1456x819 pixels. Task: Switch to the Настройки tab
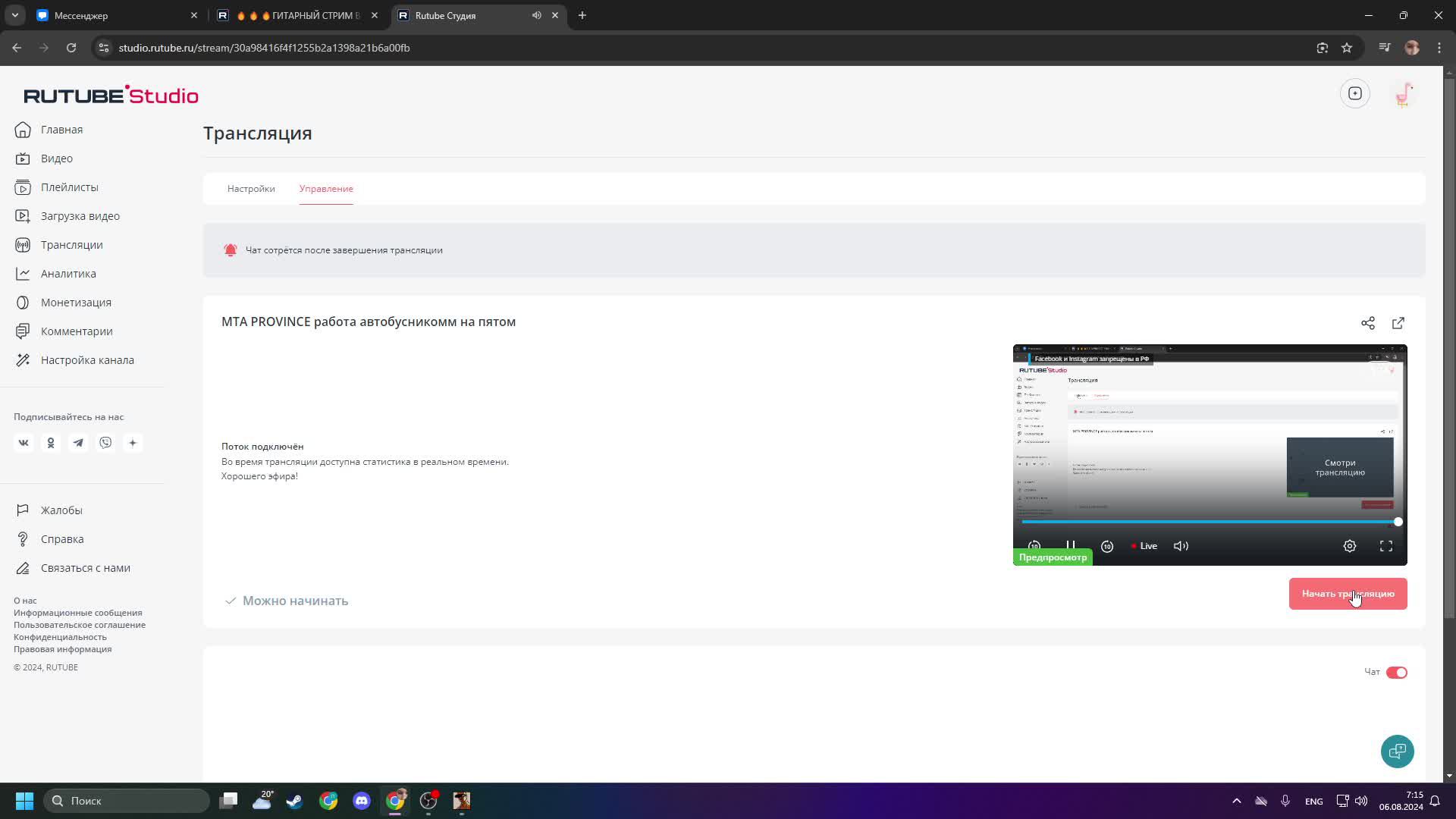pos(251,189)
